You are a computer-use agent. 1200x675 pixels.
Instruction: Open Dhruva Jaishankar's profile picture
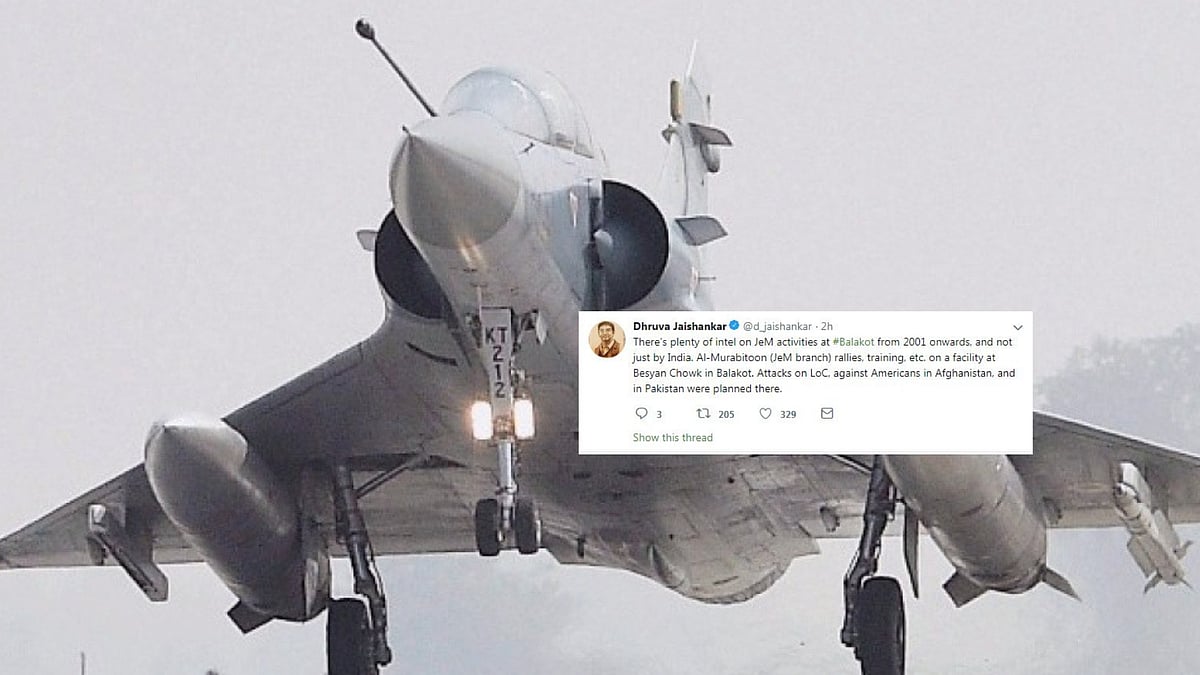tap(607, 339)
